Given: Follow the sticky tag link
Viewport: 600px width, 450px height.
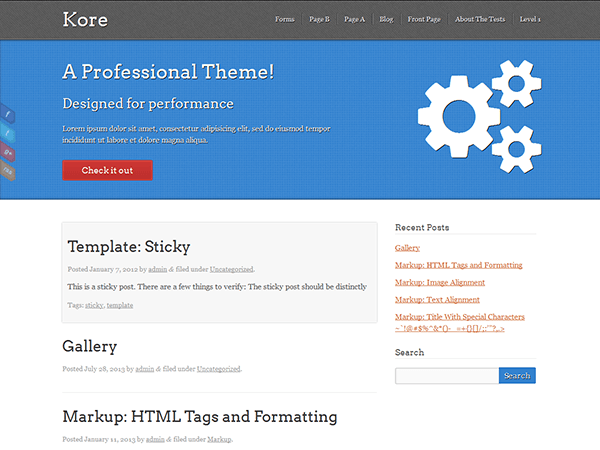Looking at the screenshot, I should click(x=94, y=305).
